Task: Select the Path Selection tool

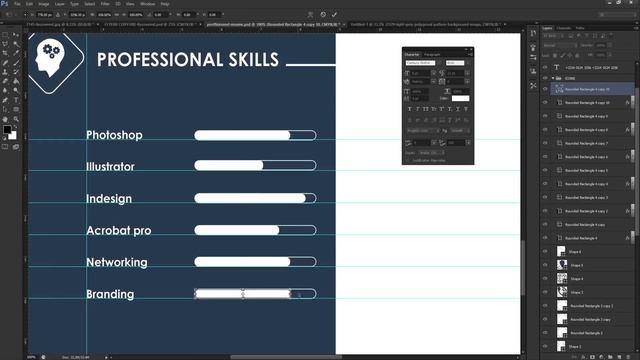Action: [x=5, y=109]
